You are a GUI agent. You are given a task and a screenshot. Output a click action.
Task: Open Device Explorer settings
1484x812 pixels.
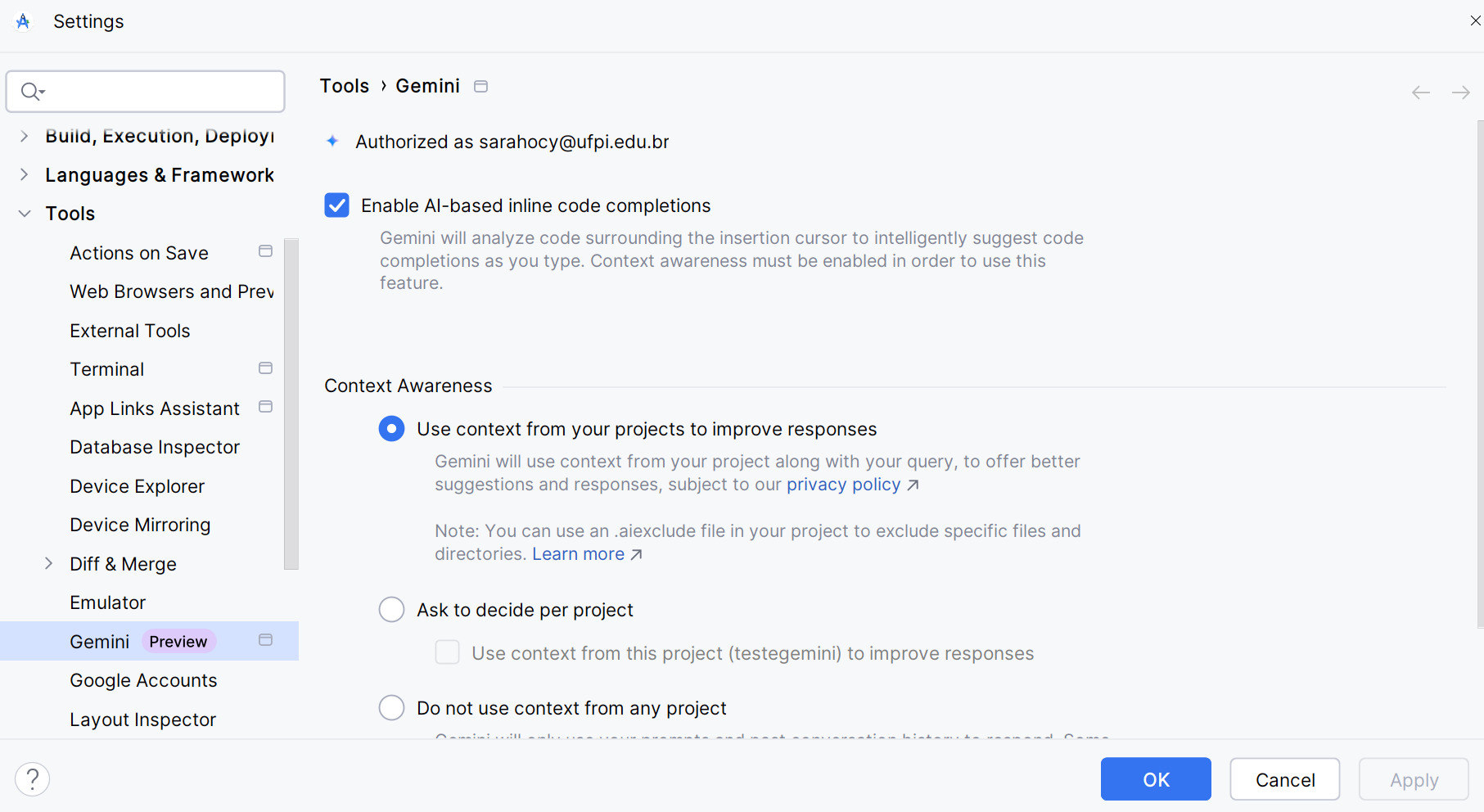(138, 486)
